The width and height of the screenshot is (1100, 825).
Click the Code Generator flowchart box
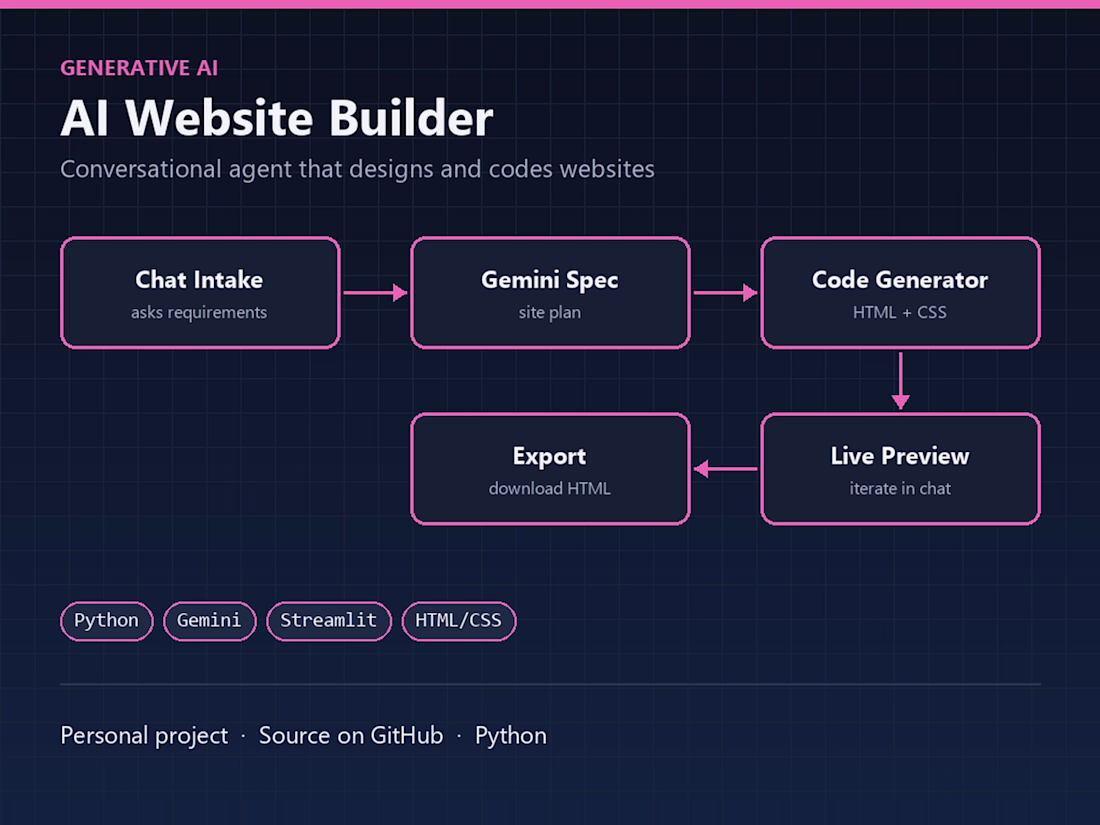[900, 293]
